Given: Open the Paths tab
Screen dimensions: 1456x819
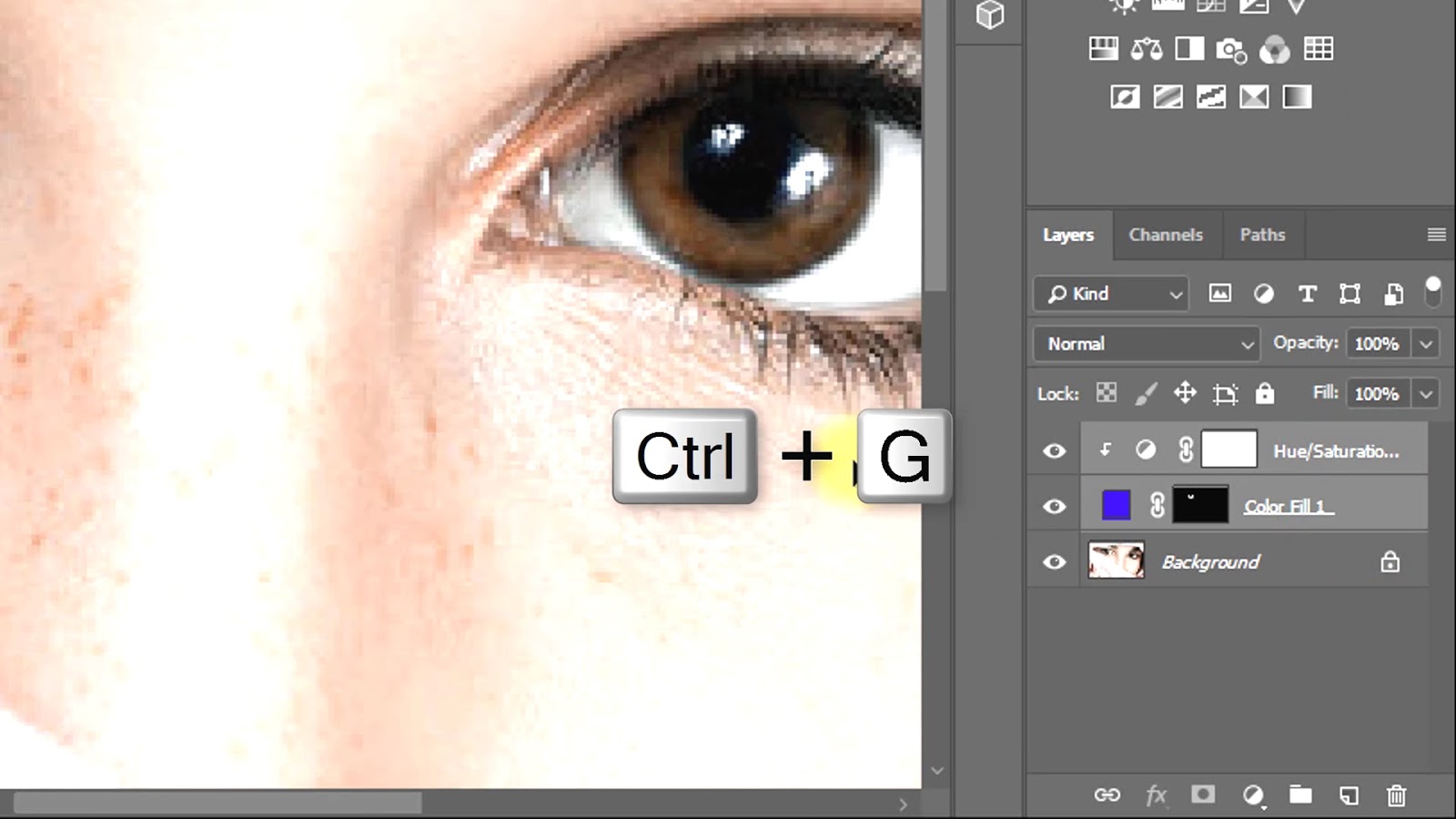Looking at the screenshot, I should [x=1262, y=235].
